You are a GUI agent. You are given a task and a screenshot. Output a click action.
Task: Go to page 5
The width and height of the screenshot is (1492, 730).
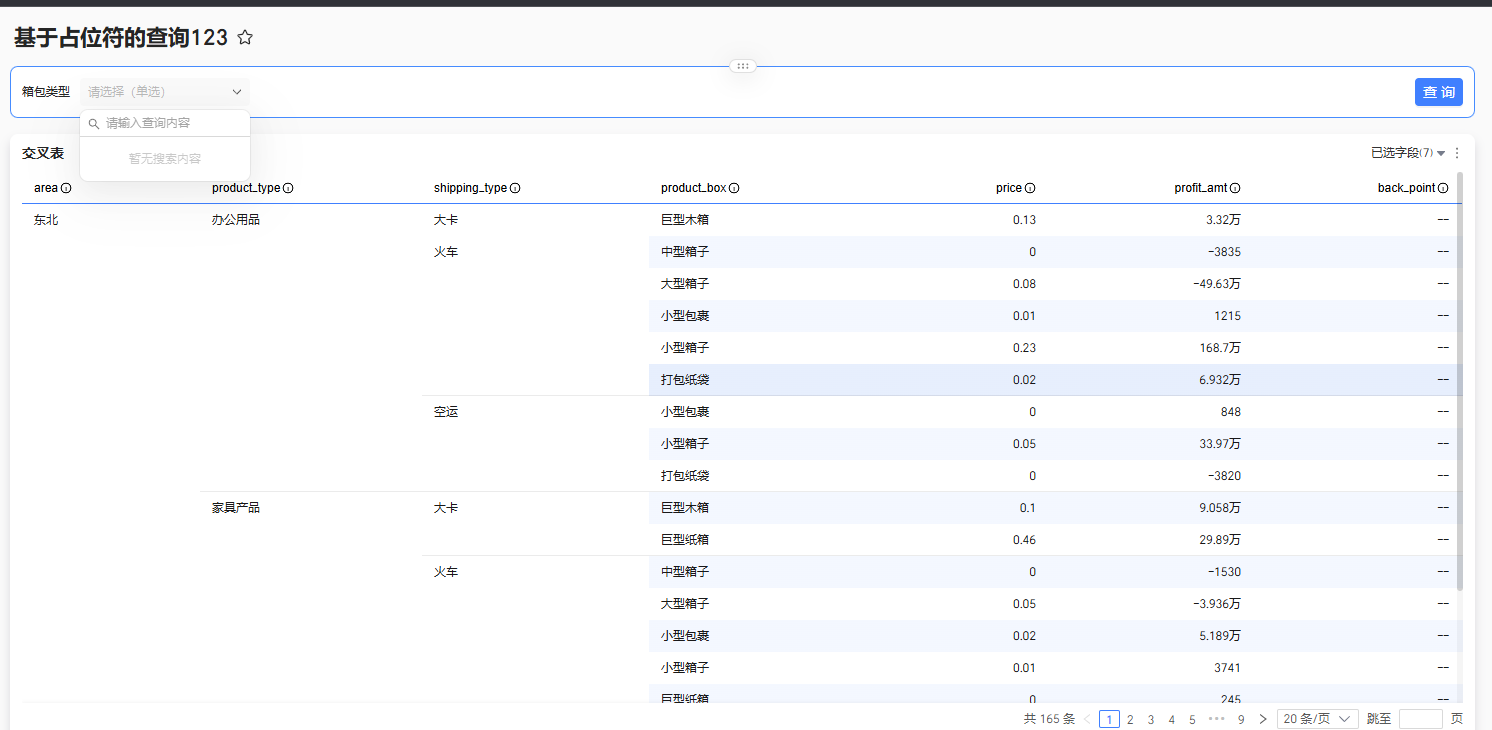pos(1192,719)
